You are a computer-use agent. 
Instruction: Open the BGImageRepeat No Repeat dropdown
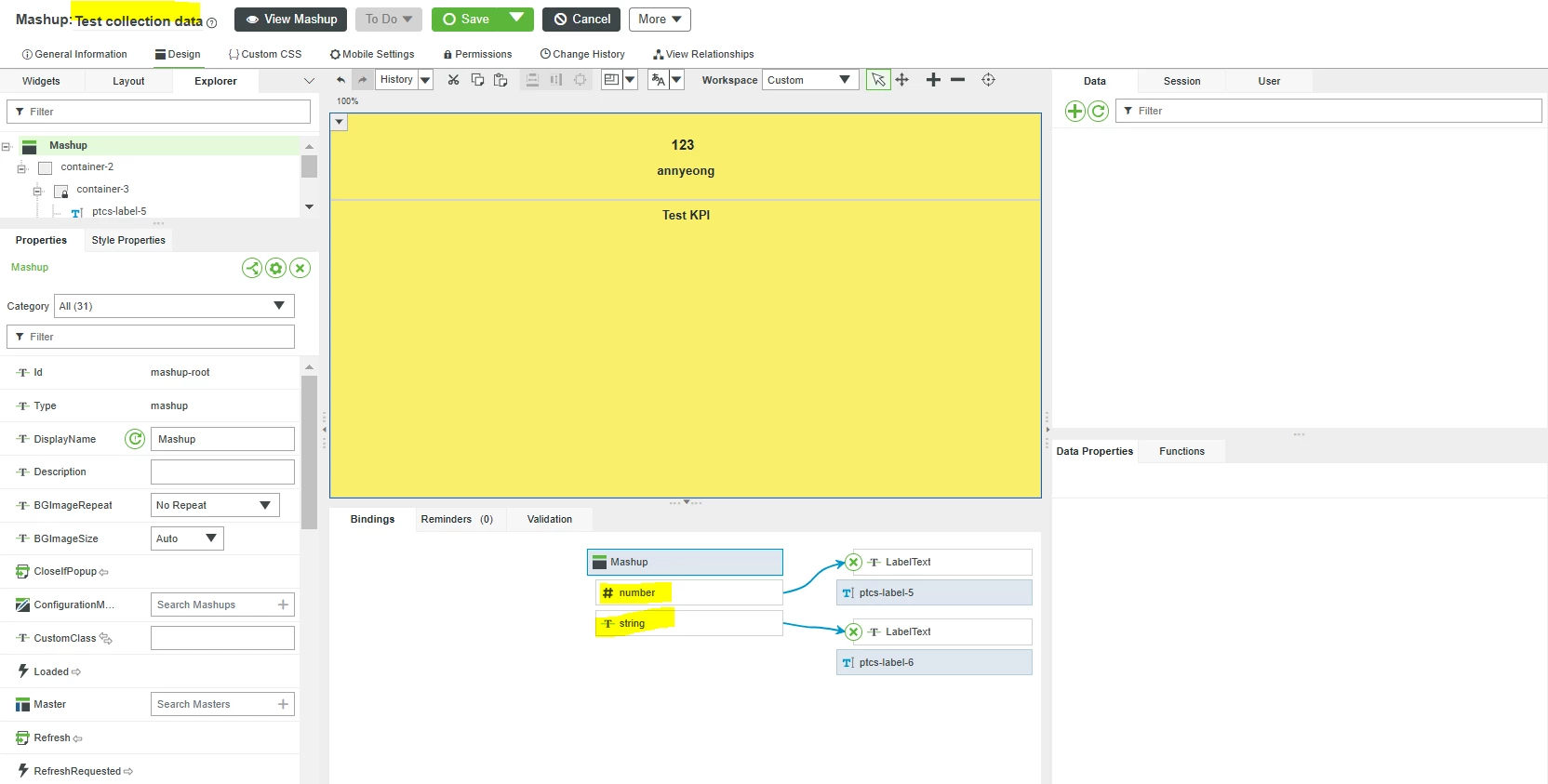[x=215, y=505]
